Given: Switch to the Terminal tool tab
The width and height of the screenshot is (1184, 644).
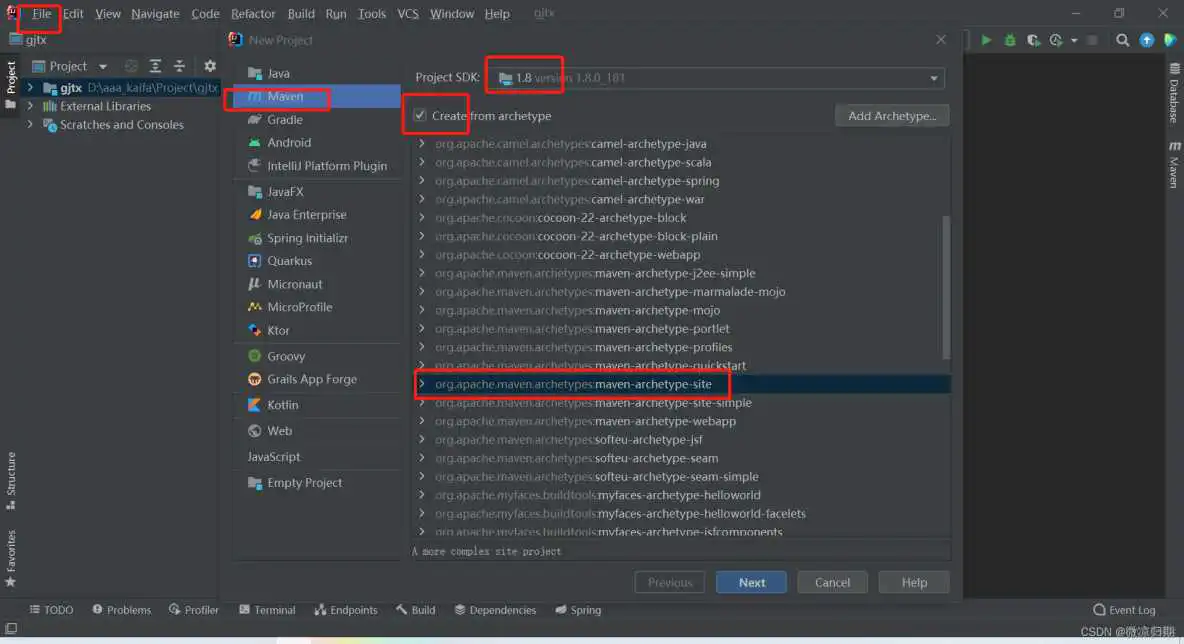Looking at the screenshot, I should point(267,610).
